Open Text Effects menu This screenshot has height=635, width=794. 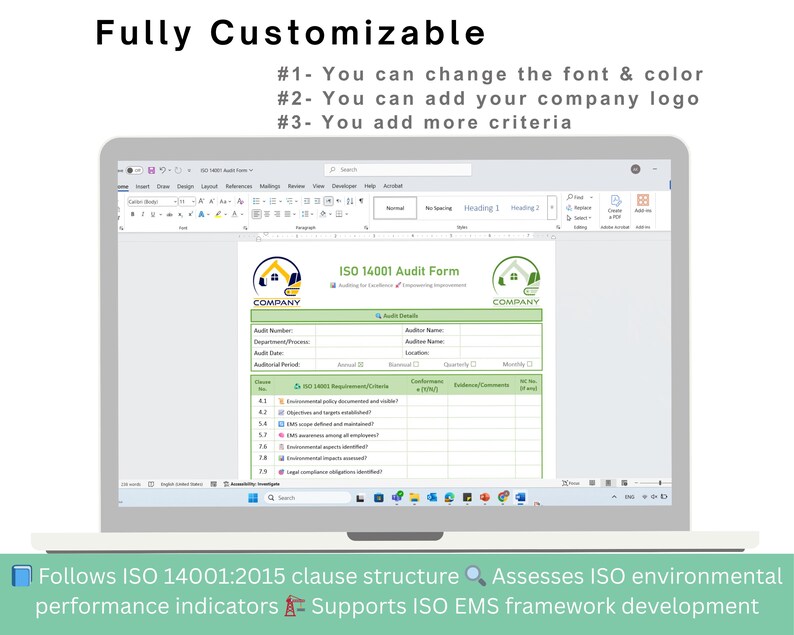tap(202, 214)
